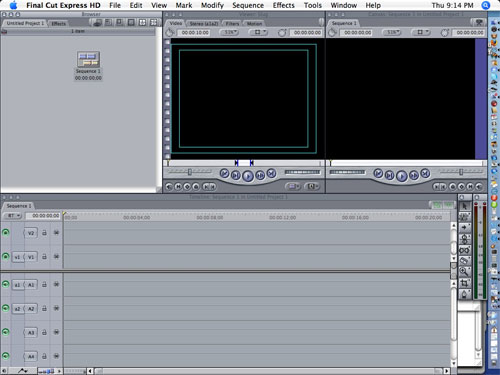Select the Sequence 1 icon in Browser

point(88,60)
